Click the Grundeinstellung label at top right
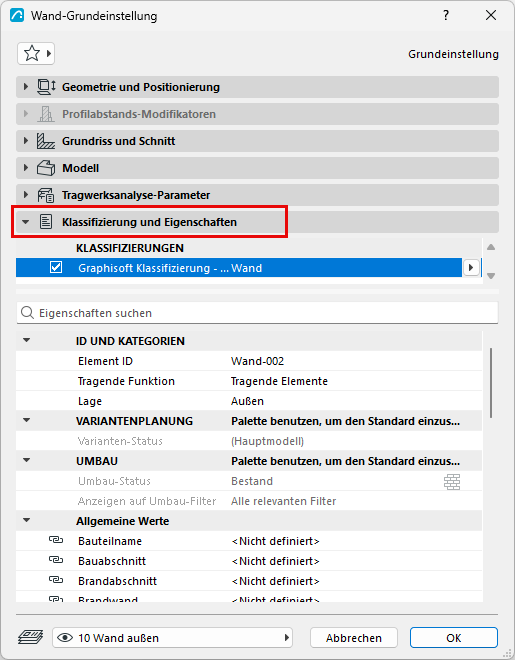Image resolution: width=515 pixels, height=660 pixels. 454,54
